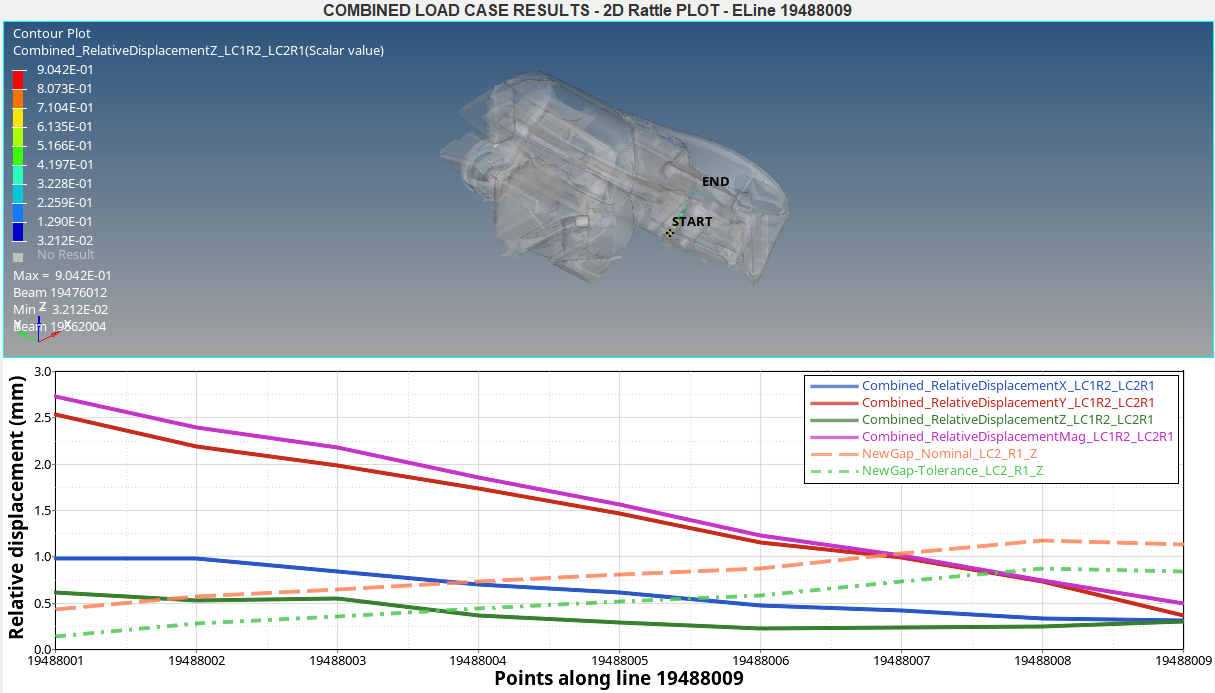Click the Max = 9.042E-01 readout
The width and height of the screenshot is (1215, 693).
[62, 275]
